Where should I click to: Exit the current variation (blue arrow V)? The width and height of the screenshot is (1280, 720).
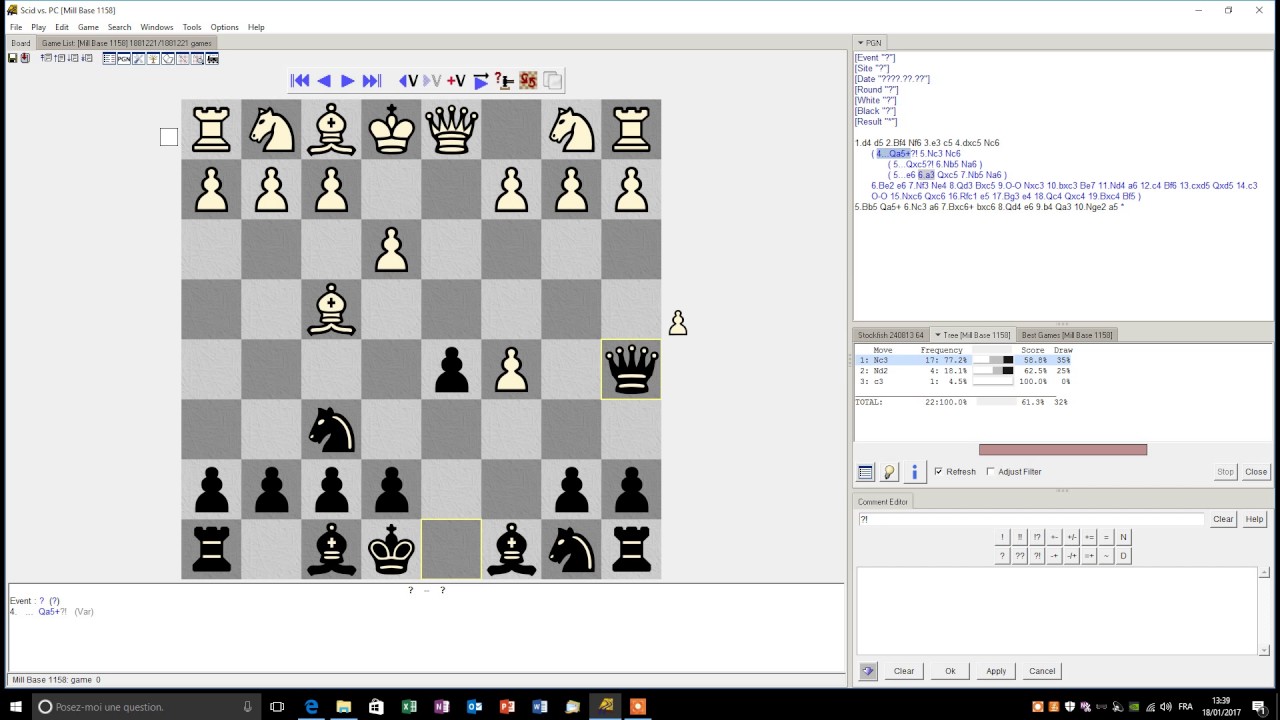point(408,81)
